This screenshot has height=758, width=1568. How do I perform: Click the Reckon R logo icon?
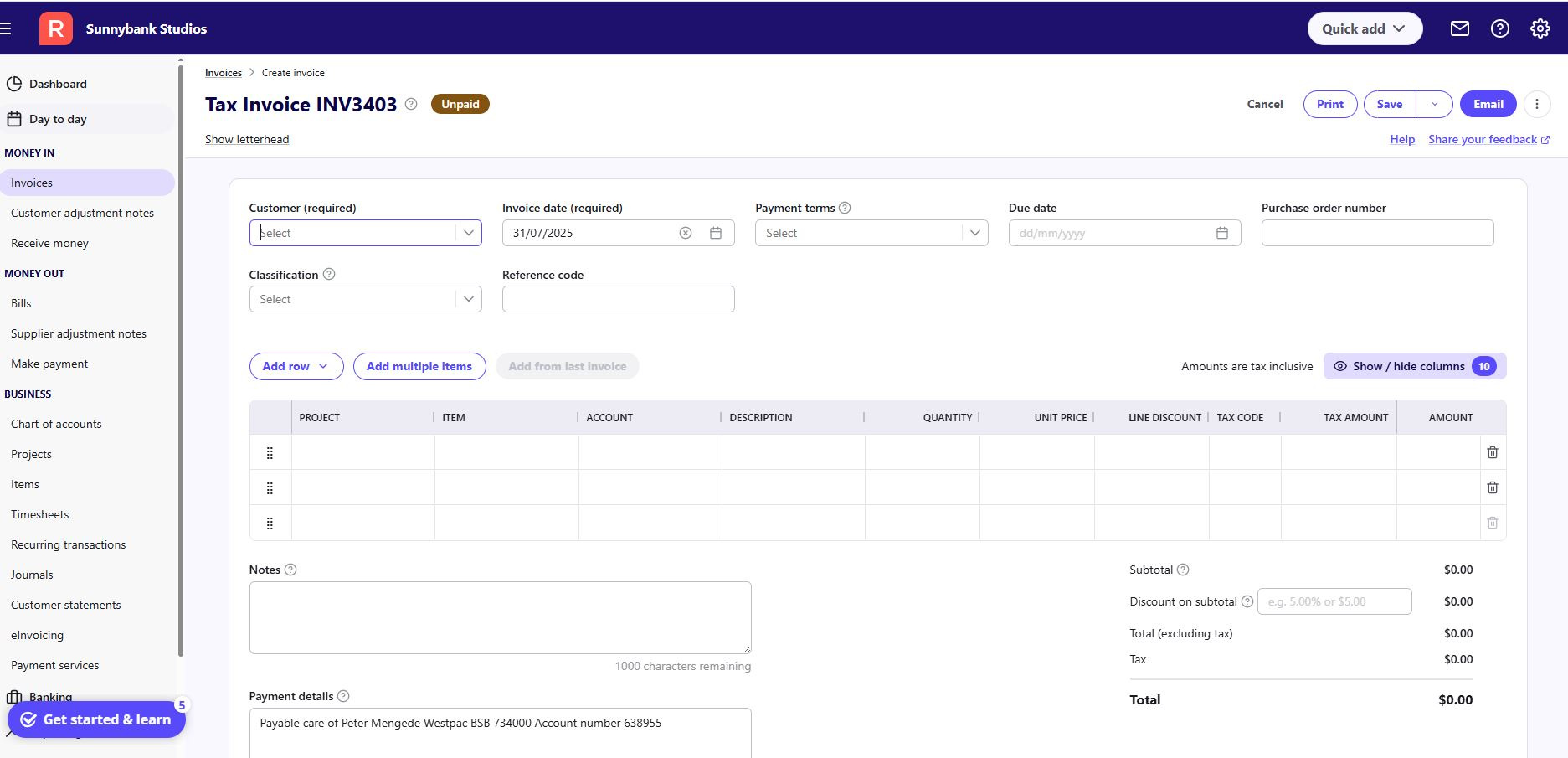55,28
